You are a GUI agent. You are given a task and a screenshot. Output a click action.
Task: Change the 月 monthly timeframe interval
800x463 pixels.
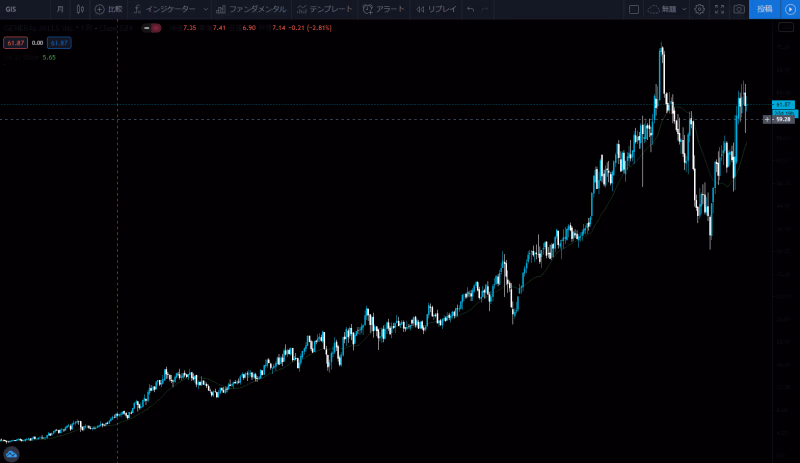tap(60, 9)
